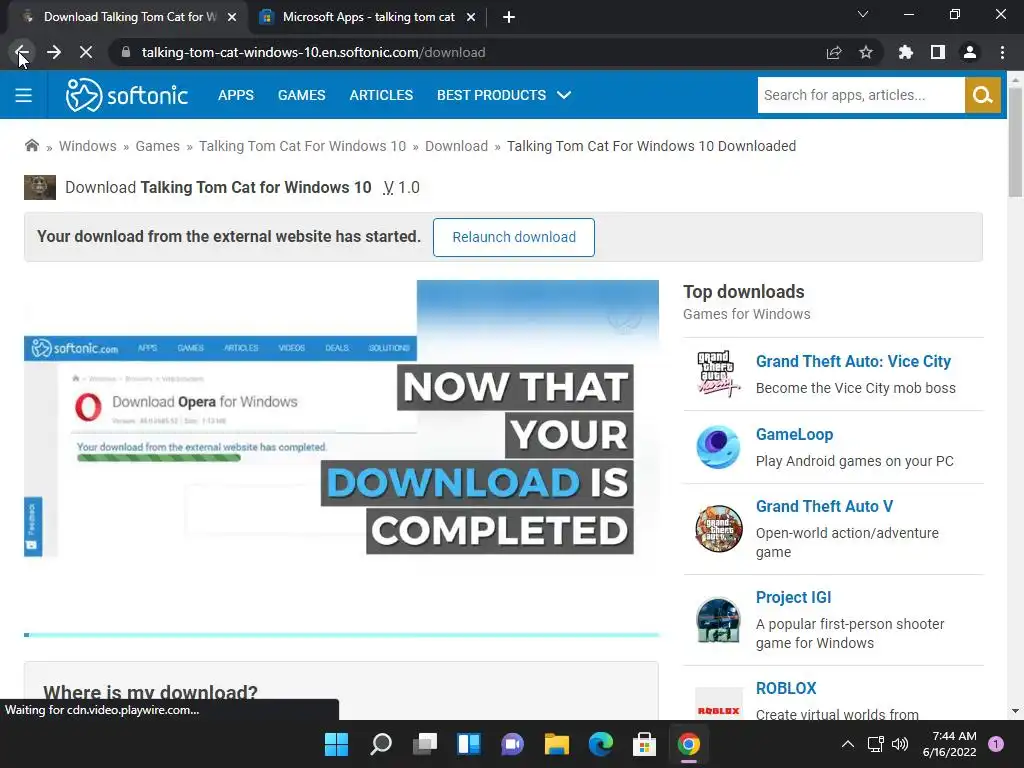Toggle Chrome side panel

coord(938,52)
